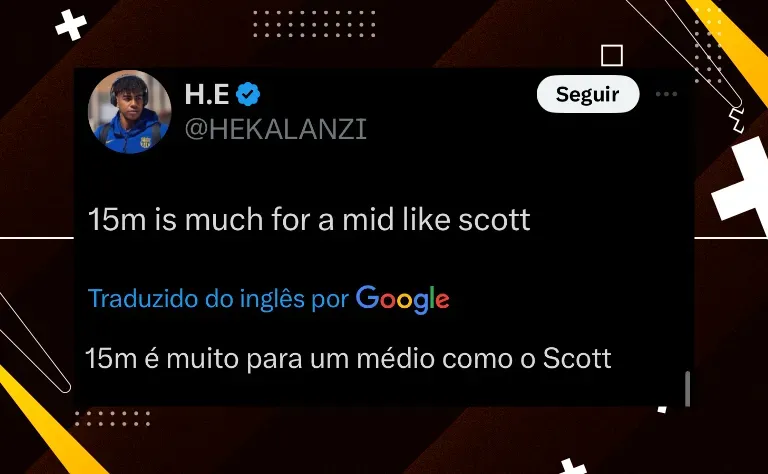Viewport: 768px width, 474px height.
Task: Click the small white plus at the bottom edge
Action: point(572,467)
